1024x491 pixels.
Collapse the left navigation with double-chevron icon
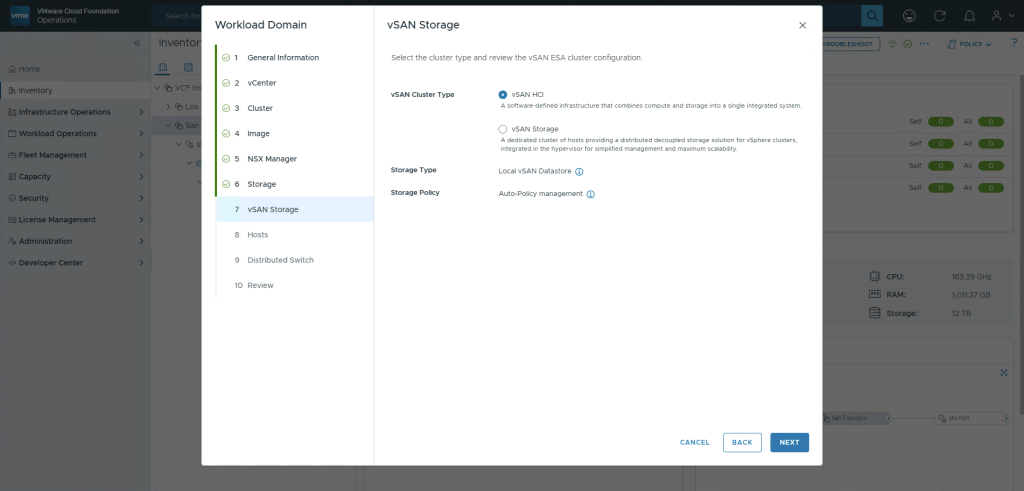[137, 44]
